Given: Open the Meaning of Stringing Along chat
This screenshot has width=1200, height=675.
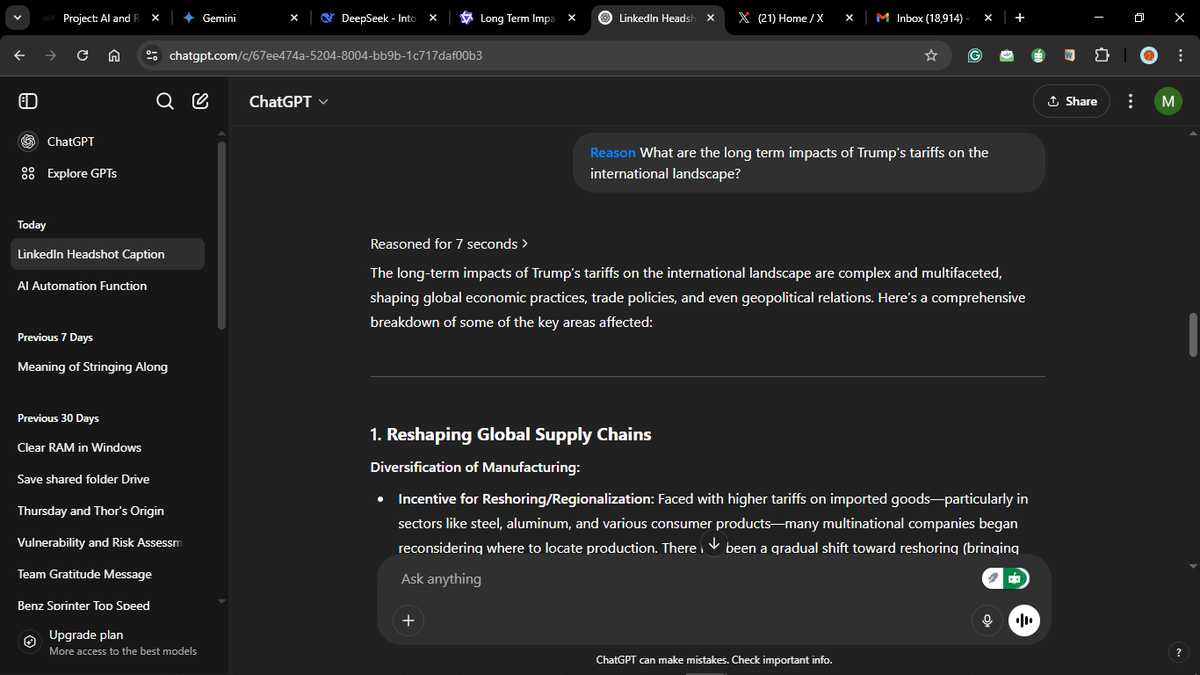Looking at the screenshot, I should [108, 367].
